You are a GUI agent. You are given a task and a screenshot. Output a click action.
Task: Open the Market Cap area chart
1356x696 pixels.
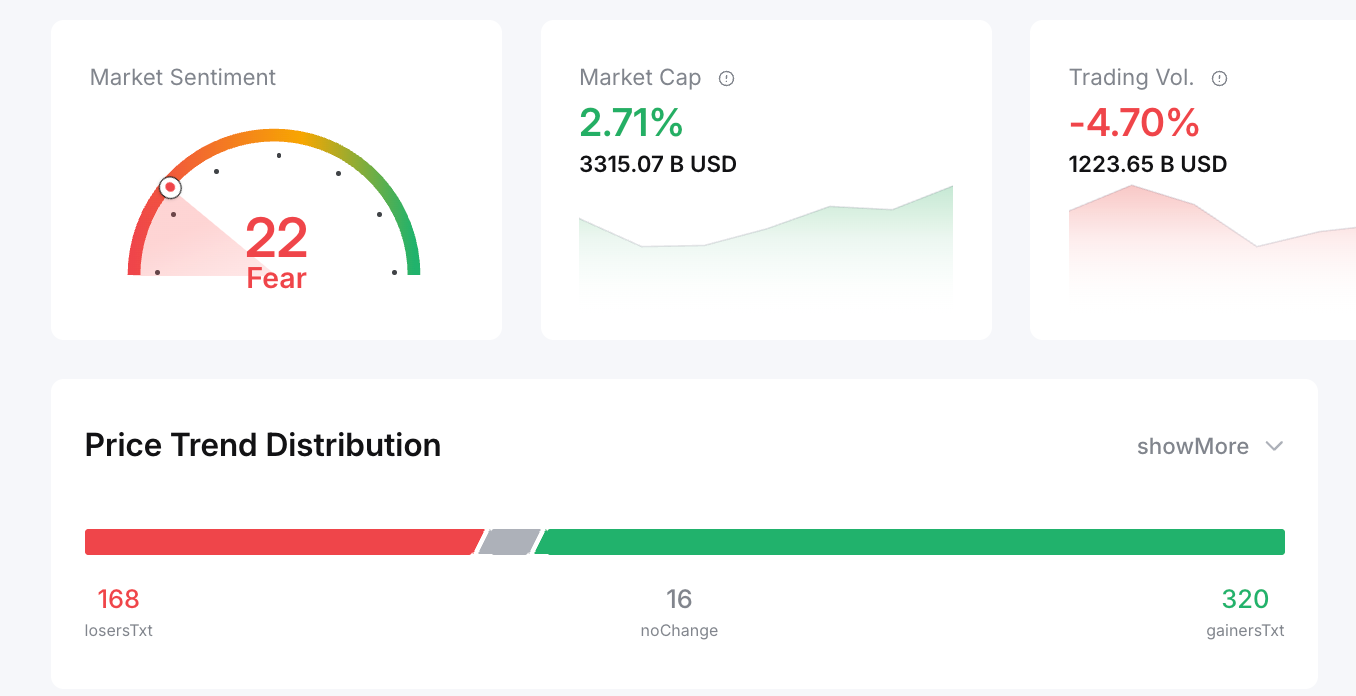pyautogui.click(x=766, y=245)
